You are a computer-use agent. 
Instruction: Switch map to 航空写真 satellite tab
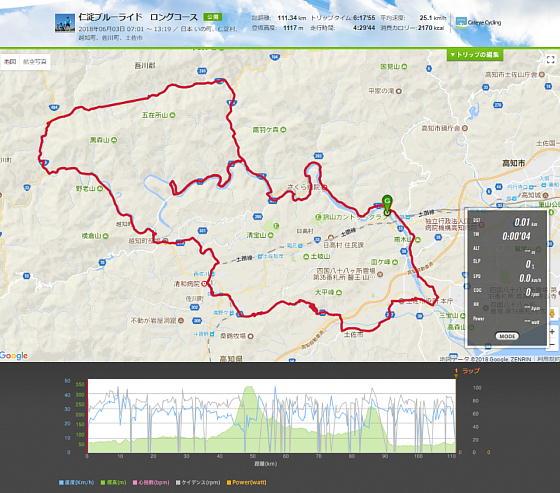coord(35,61)
